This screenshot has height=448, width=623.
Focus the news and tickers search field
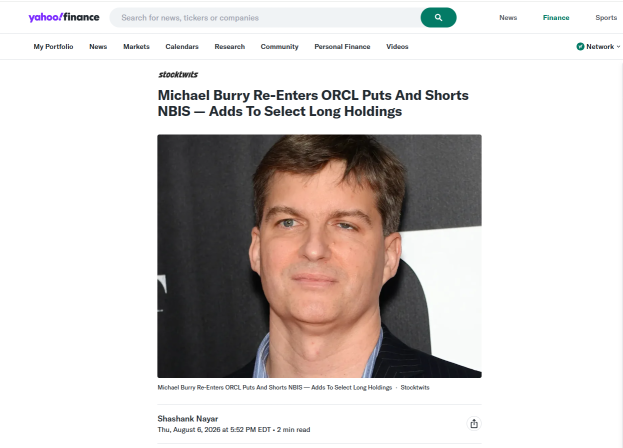pos(265,17)
